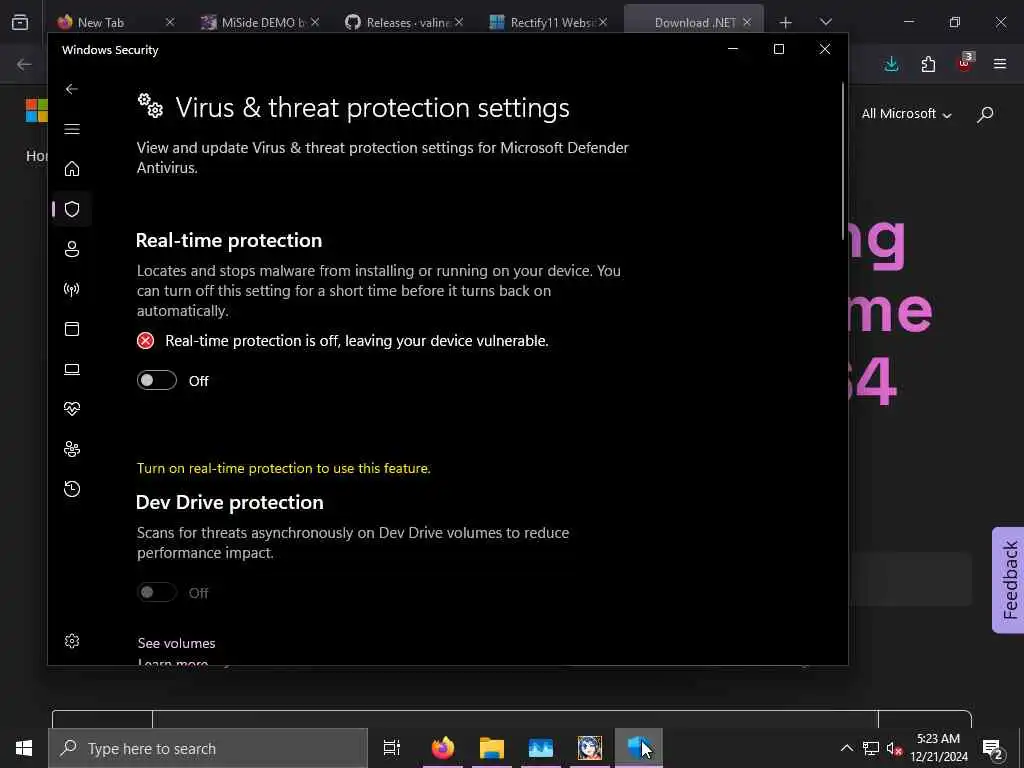Open a new browser tab with plus
The image size is (1024, 768).
click(x=786, y=23)
